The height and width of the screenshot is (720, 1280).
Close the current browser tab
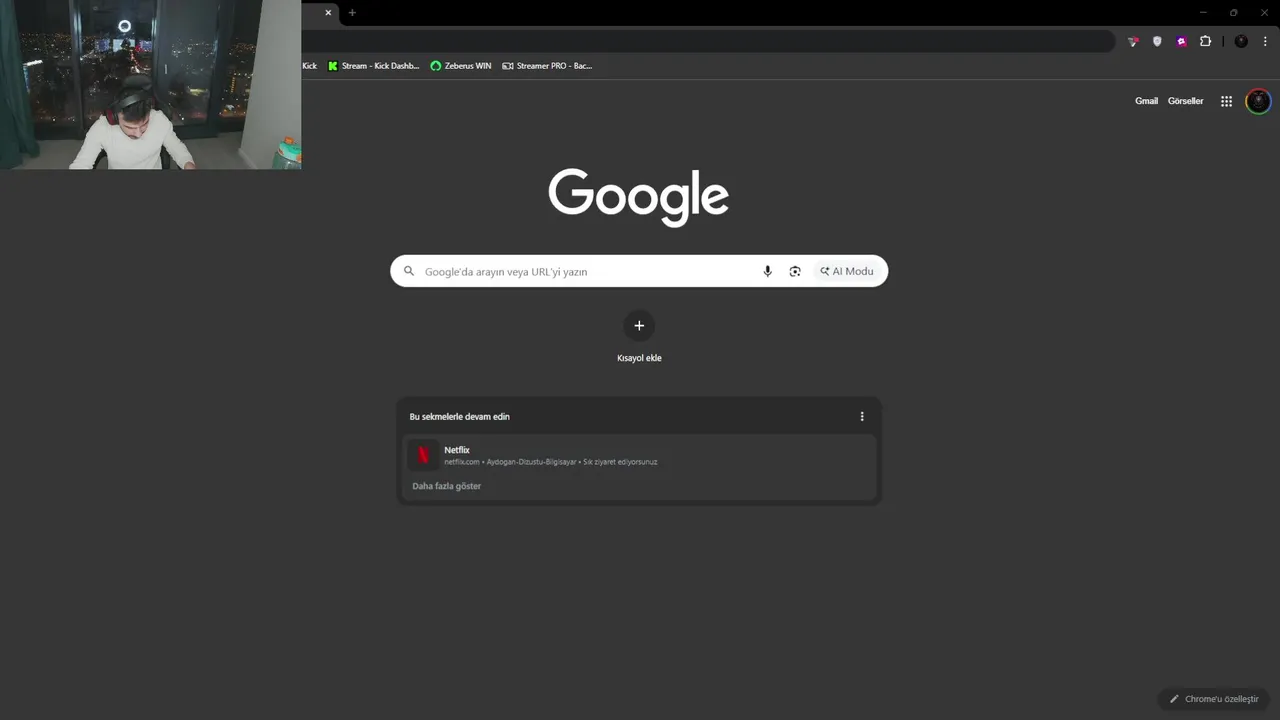pos(328,13)
